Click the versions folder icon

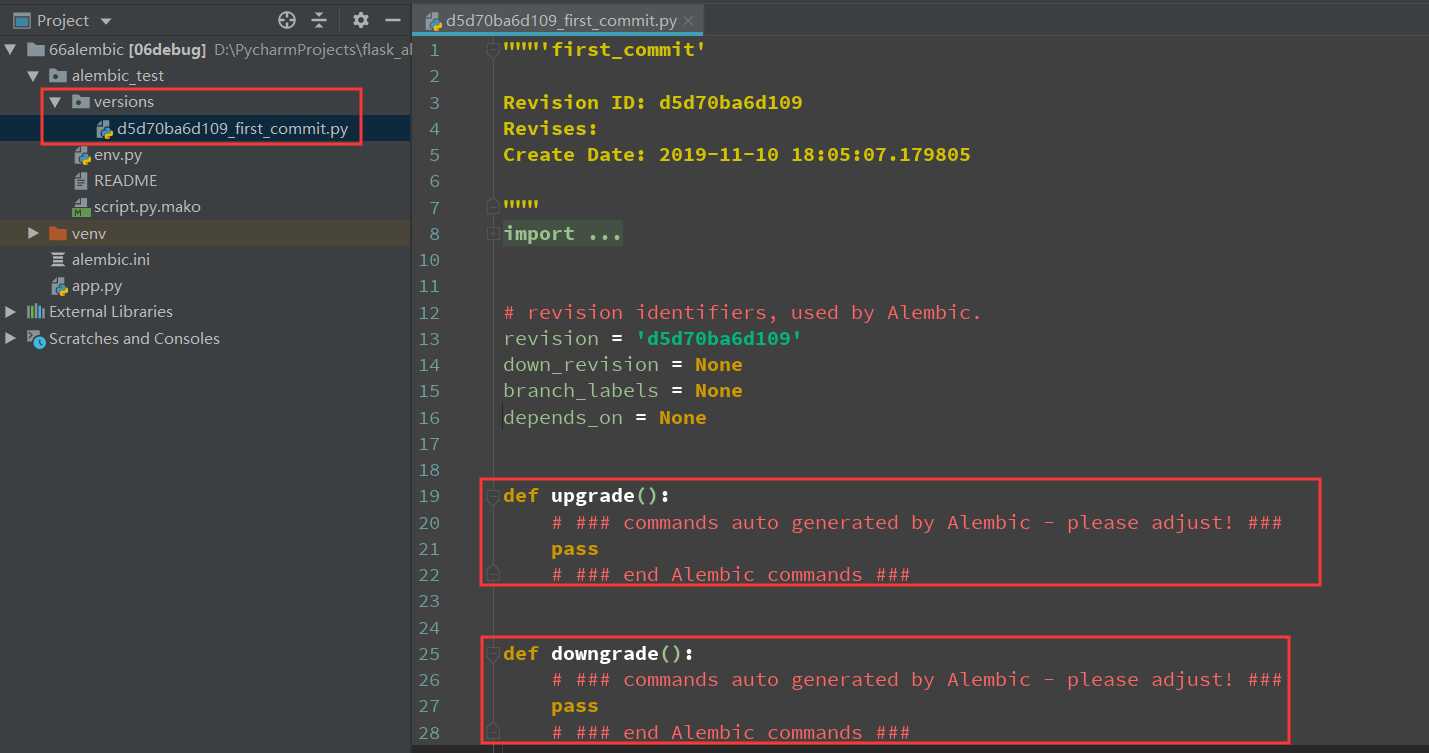tap(81, 101)
